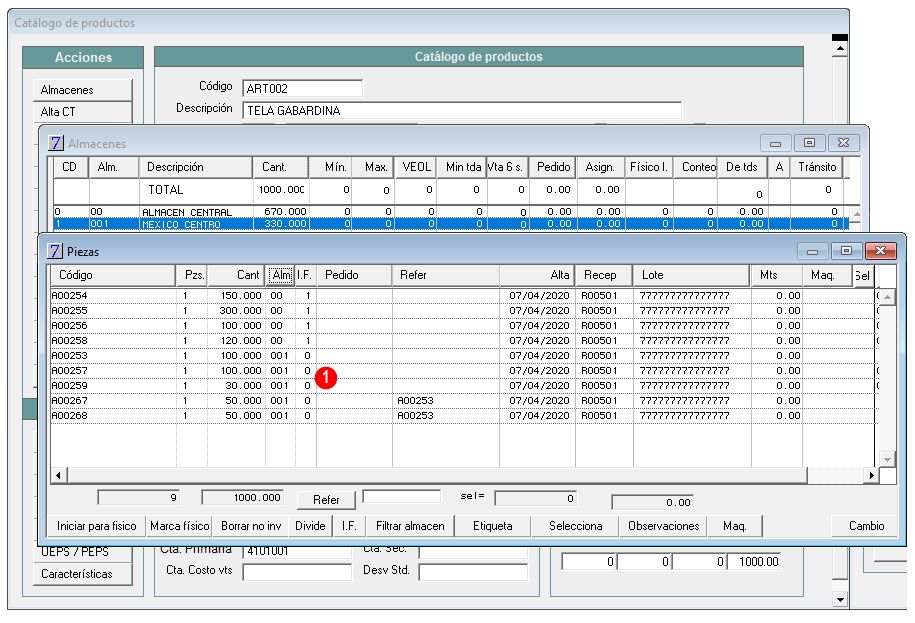This screenshot has width=915, height=623.
Task: Click the Desv Std. input field
Action: (473, 573)
